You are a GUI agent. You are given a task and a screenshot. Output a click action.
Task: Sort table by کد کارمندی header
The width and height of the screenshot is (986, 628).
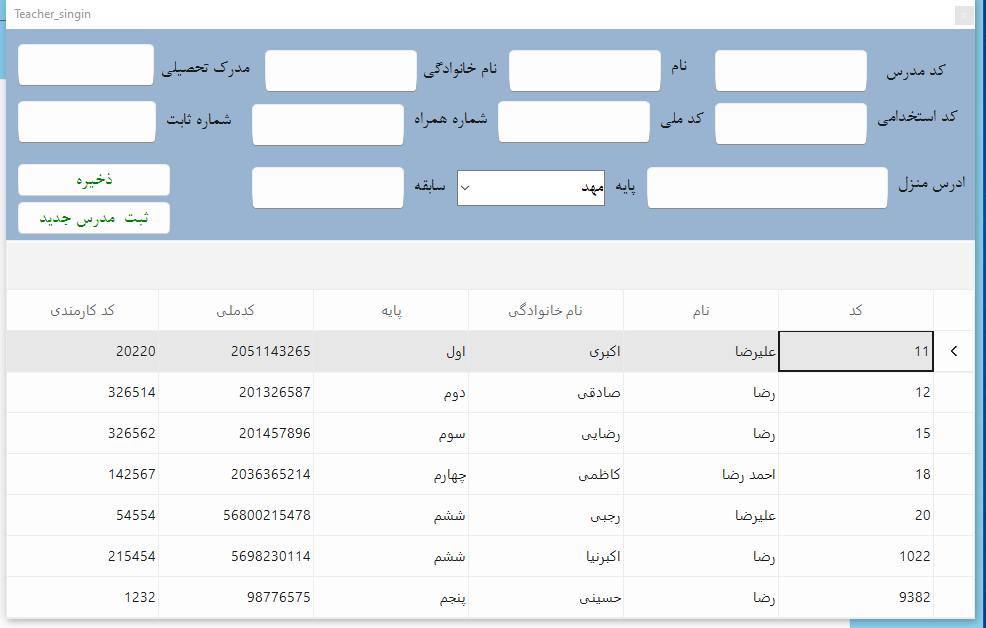coord(82,311)
